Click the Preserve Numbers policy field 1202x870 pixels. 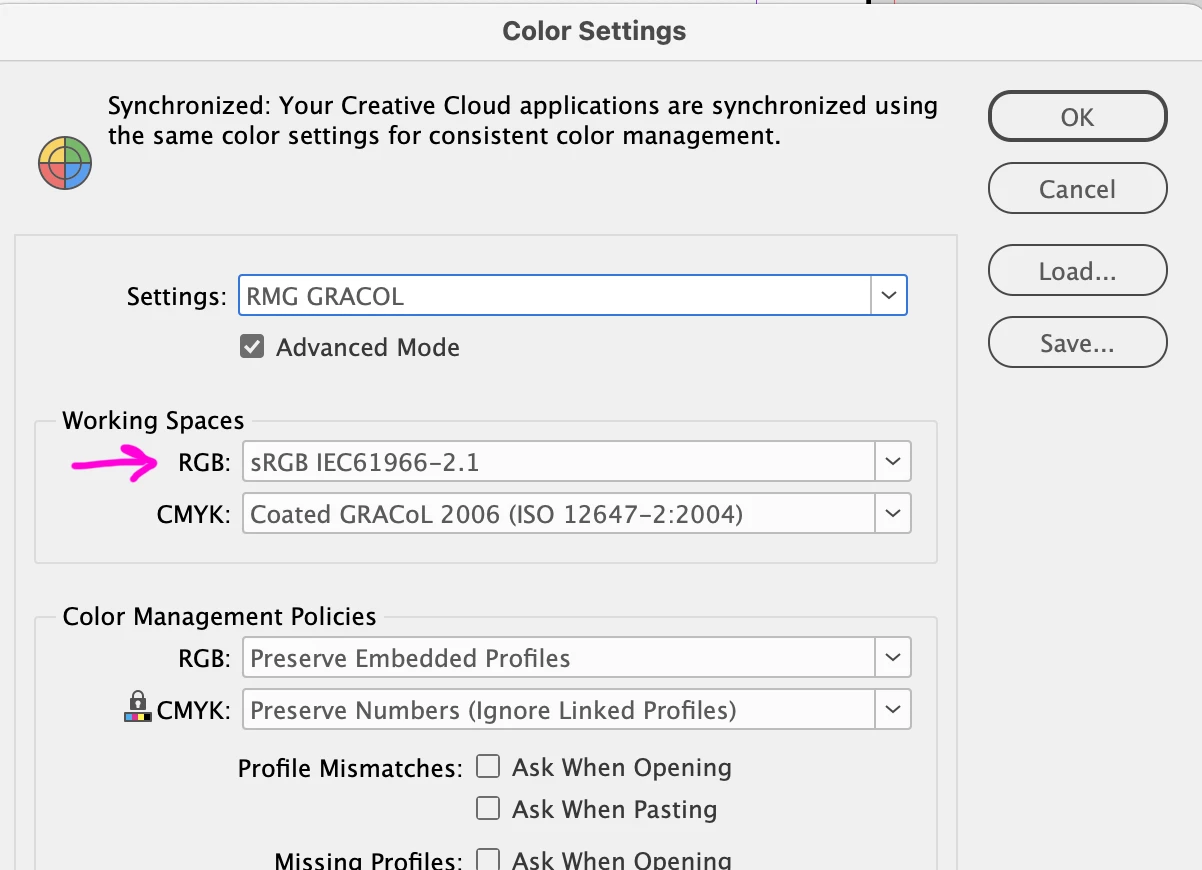(x=559, y=710)
